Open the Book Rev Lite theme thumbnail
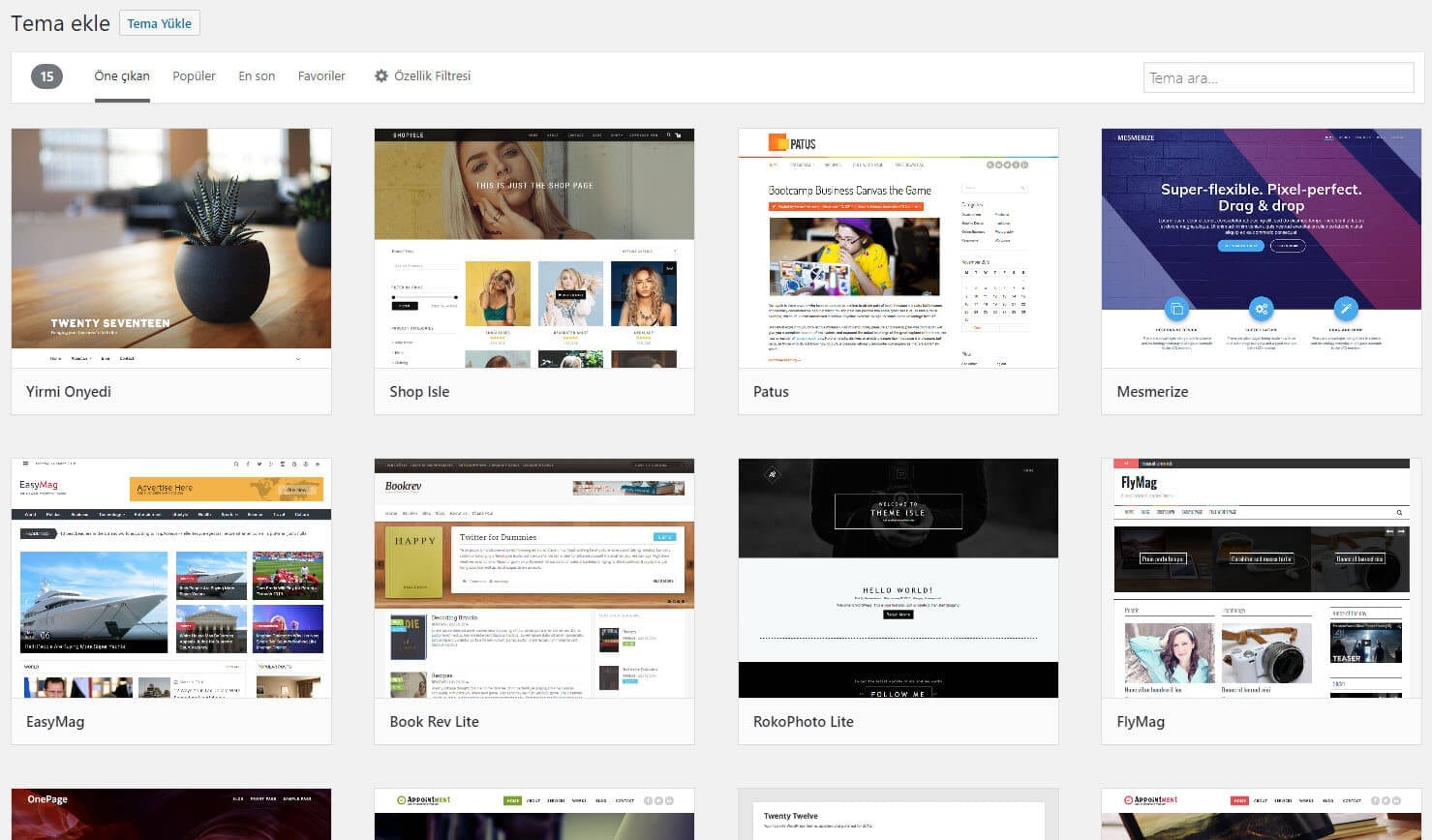Image resolution: width=1432 pixels, height=840 pixels. [x=534, y=578]
